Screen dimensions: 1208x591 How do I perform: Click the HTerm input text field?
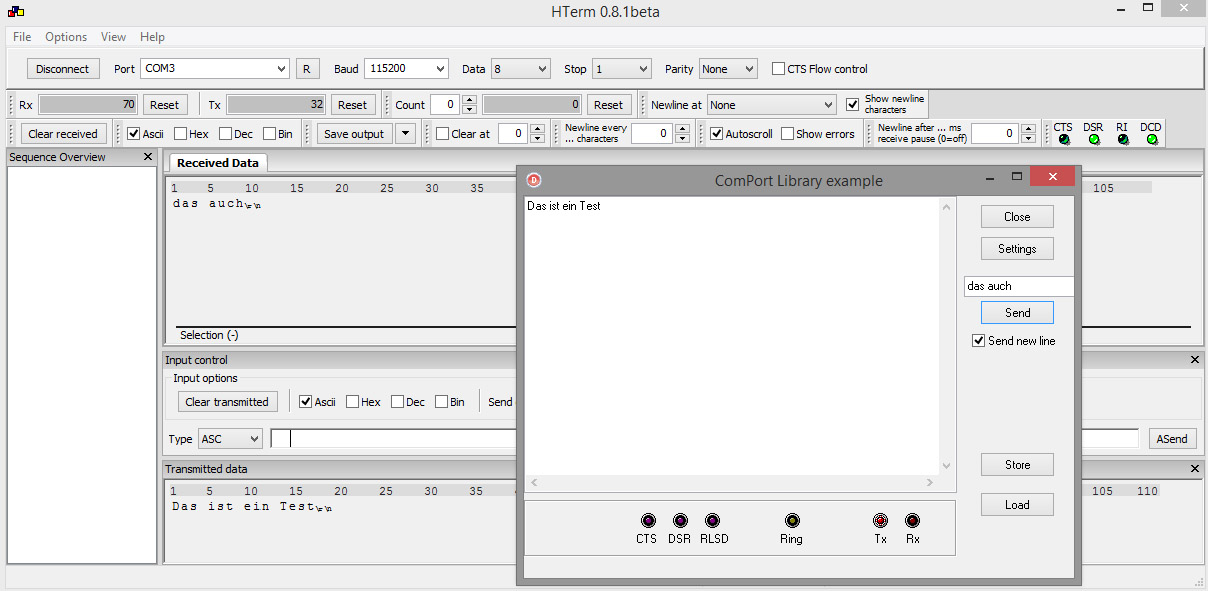703,439
